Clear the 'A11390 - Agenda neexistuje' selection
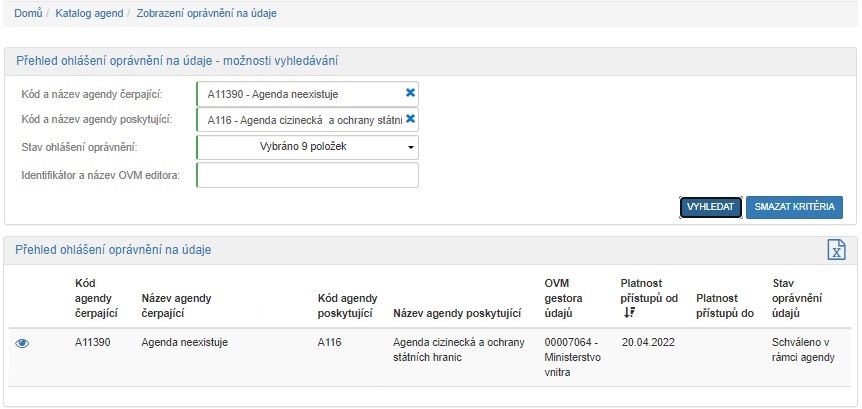This screenshot has width=862, height=409. pyautogui.click(x=410, y=93)
